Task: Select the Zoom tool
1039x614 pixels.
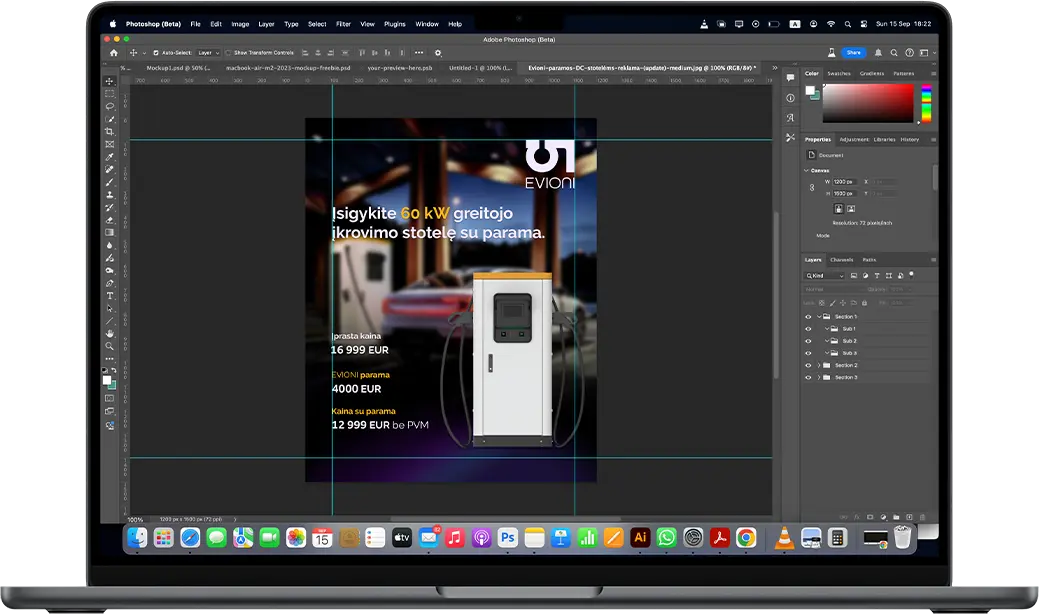Action: tap(110, 346)
